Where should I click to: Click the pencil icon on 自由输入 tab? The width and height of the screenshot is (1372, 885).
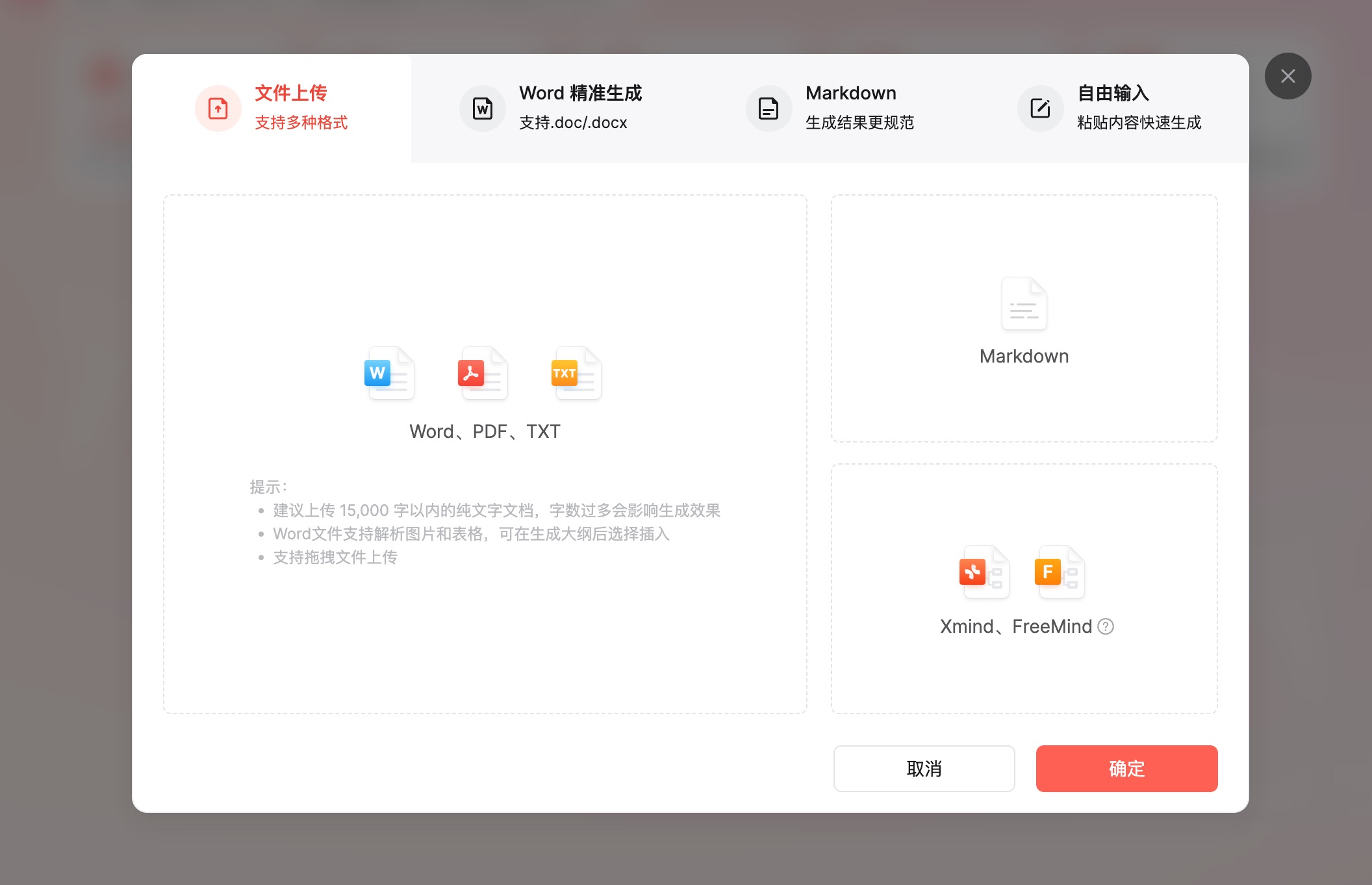click(x=1040, y=108)
